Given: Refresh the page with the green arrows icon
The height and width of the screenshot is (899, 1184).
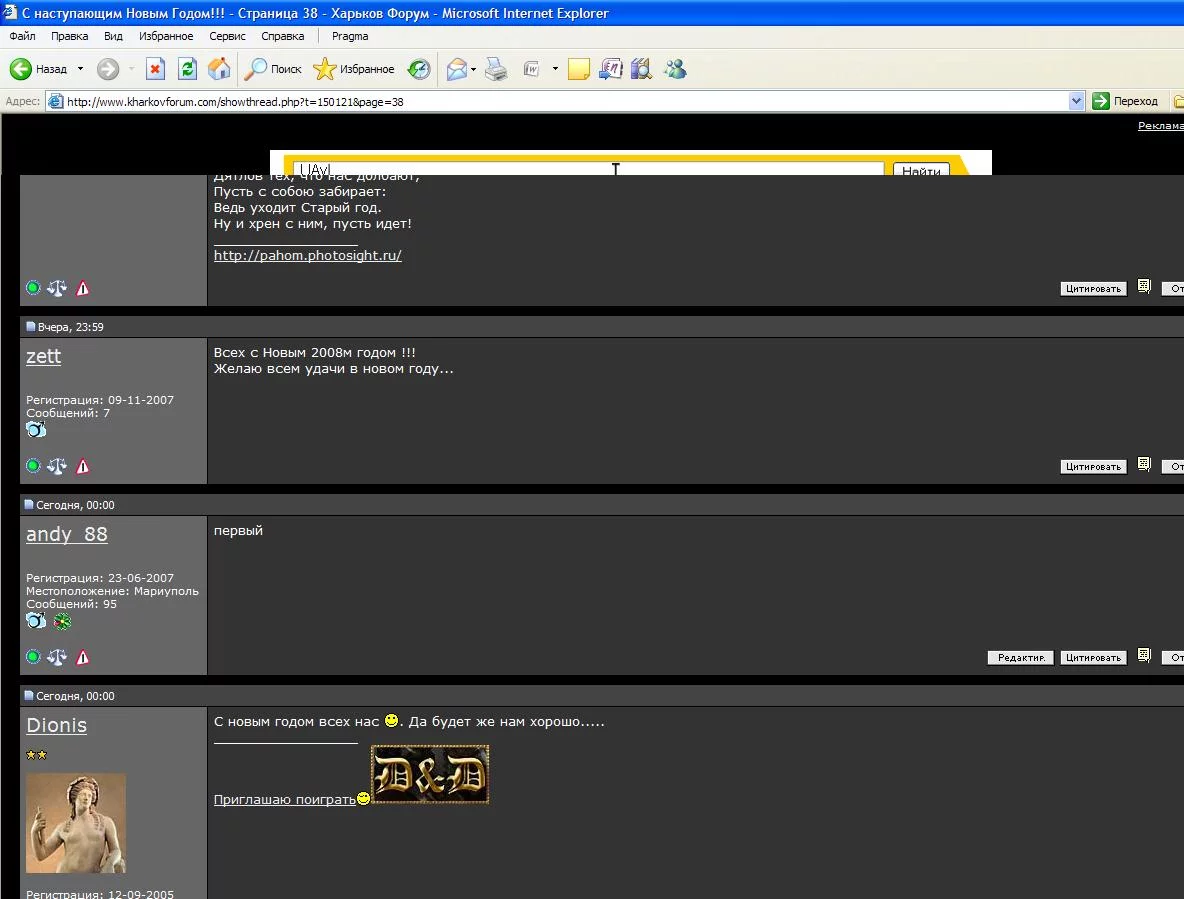Looking at the screenshot, I should click(187, 69).
